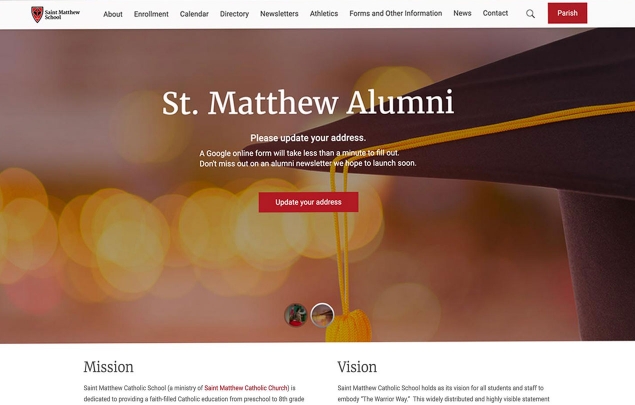The width and height of the screenshot is (635, 405).
Task: Click the Mission section heading
Action: (x=109, y=367)
